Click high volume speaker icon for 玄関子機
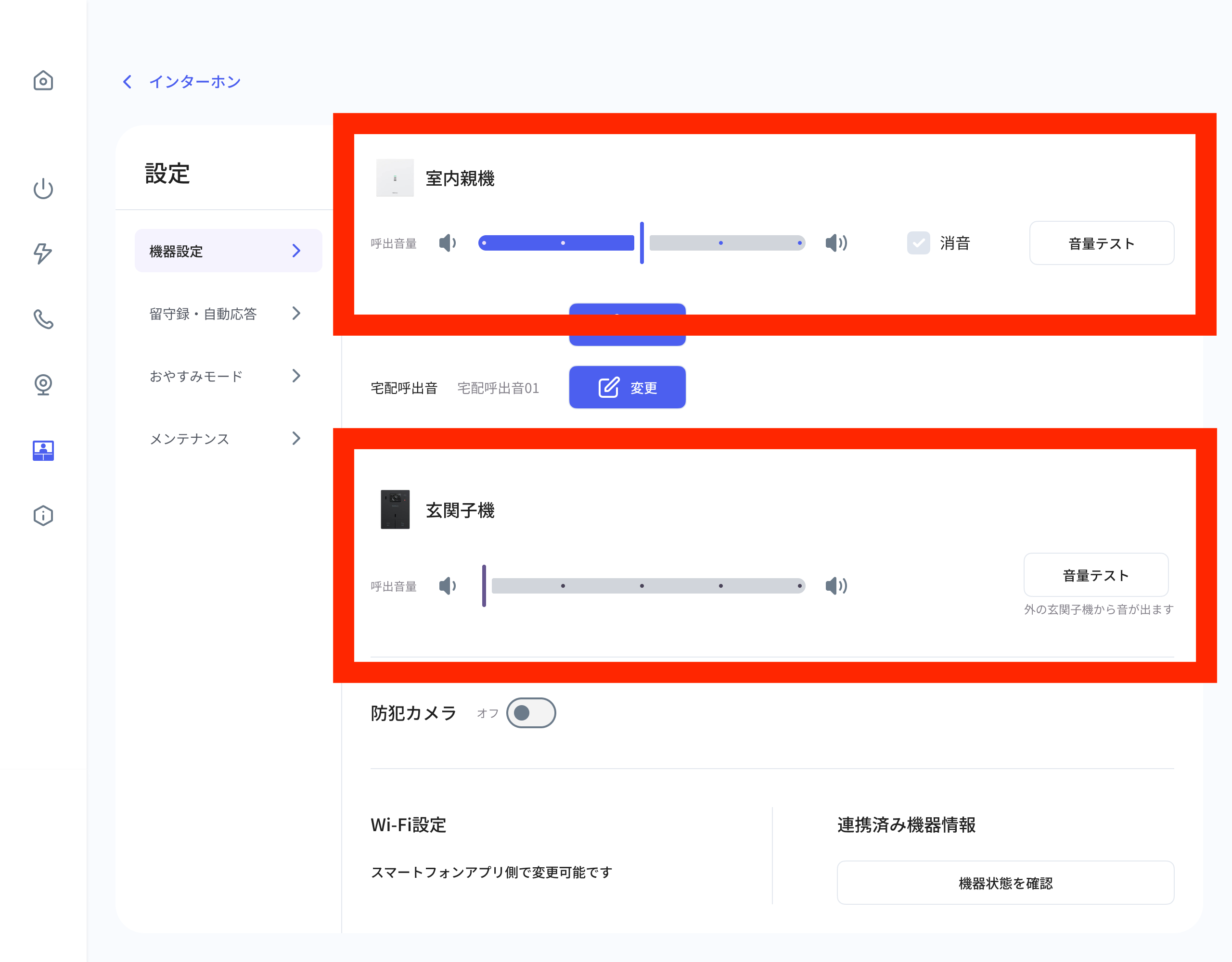Image resolution: width=1232 pixels, height=962 pixels. tap(836, 586)
